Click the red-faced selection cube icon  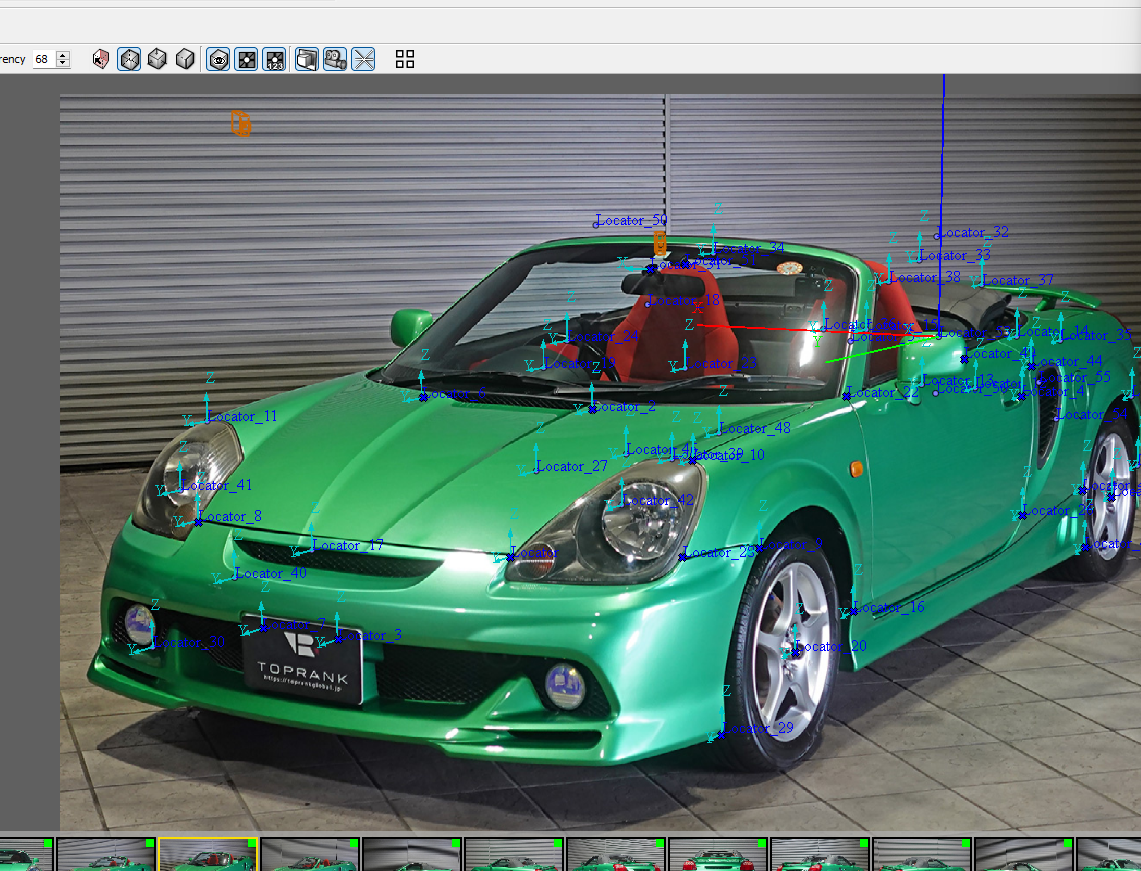pyautogui.click(x=101, y=60)
